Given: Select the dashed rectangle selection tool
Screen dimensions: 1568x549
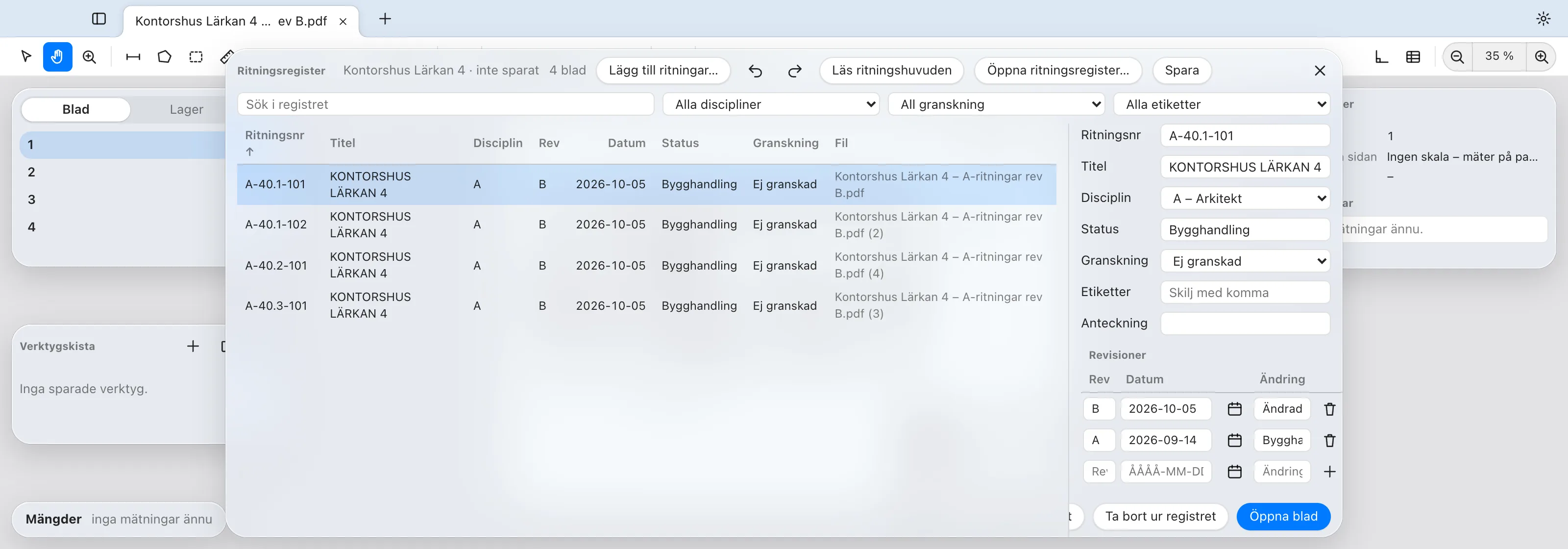Looking at the screenshot, I should [x=196, y=56].
